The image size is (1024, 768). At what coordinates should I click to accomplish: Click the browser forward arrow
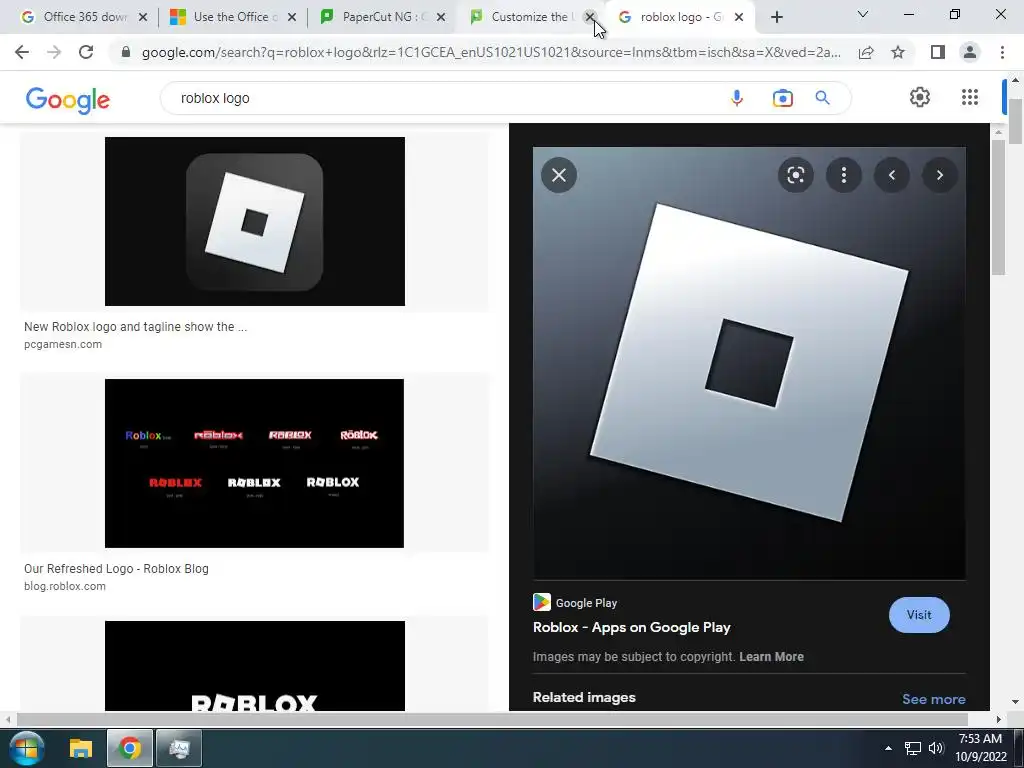54,52
